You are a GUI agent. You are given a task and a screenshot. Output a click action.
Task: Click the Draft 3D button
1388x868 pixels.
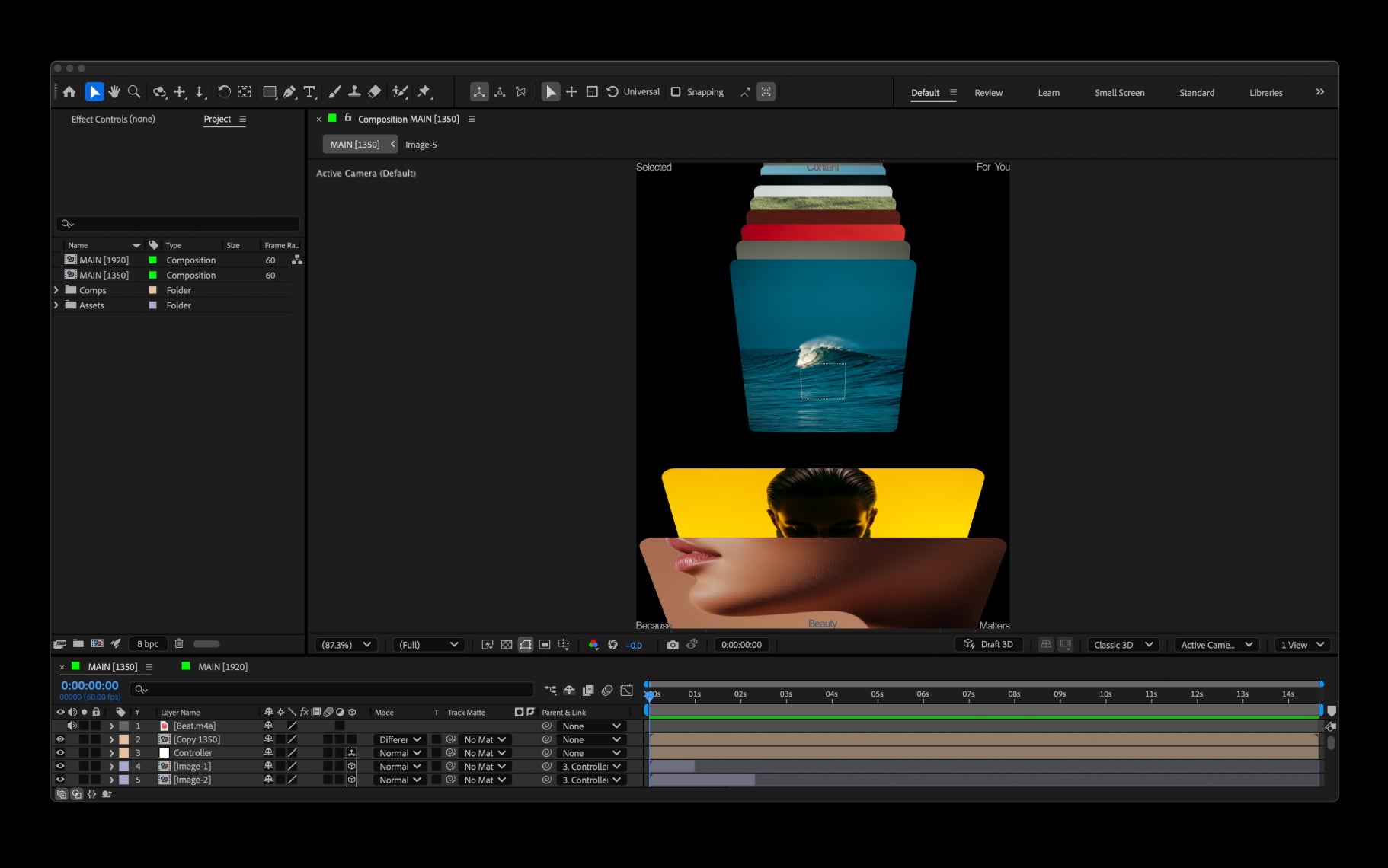[x=988, y=645]
